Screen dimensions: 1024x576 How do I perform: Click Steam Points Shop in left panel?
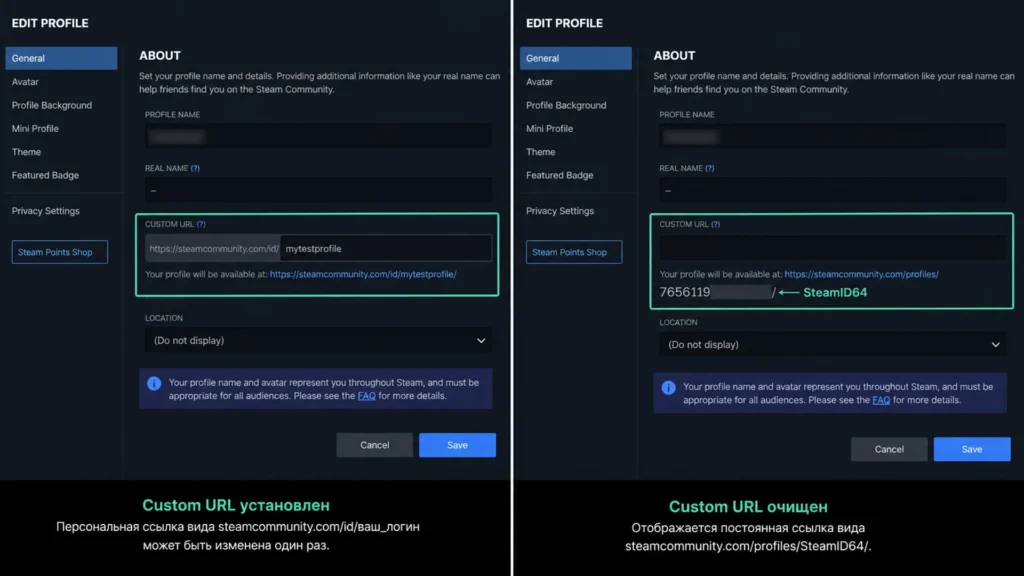click(59, 252)
